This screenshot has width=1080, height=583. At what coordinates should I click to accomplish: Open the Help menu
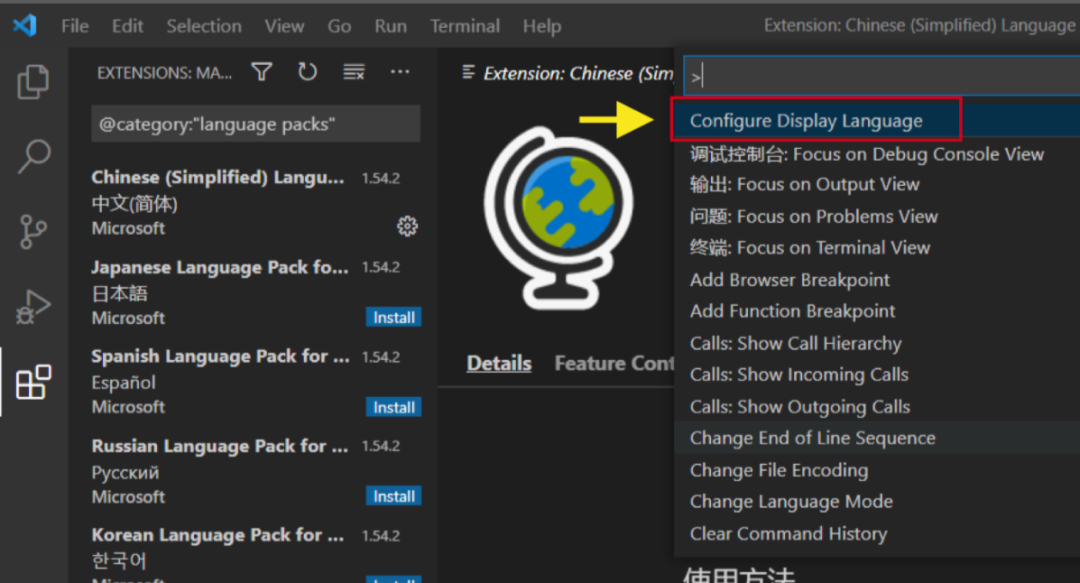pos(542,26)
